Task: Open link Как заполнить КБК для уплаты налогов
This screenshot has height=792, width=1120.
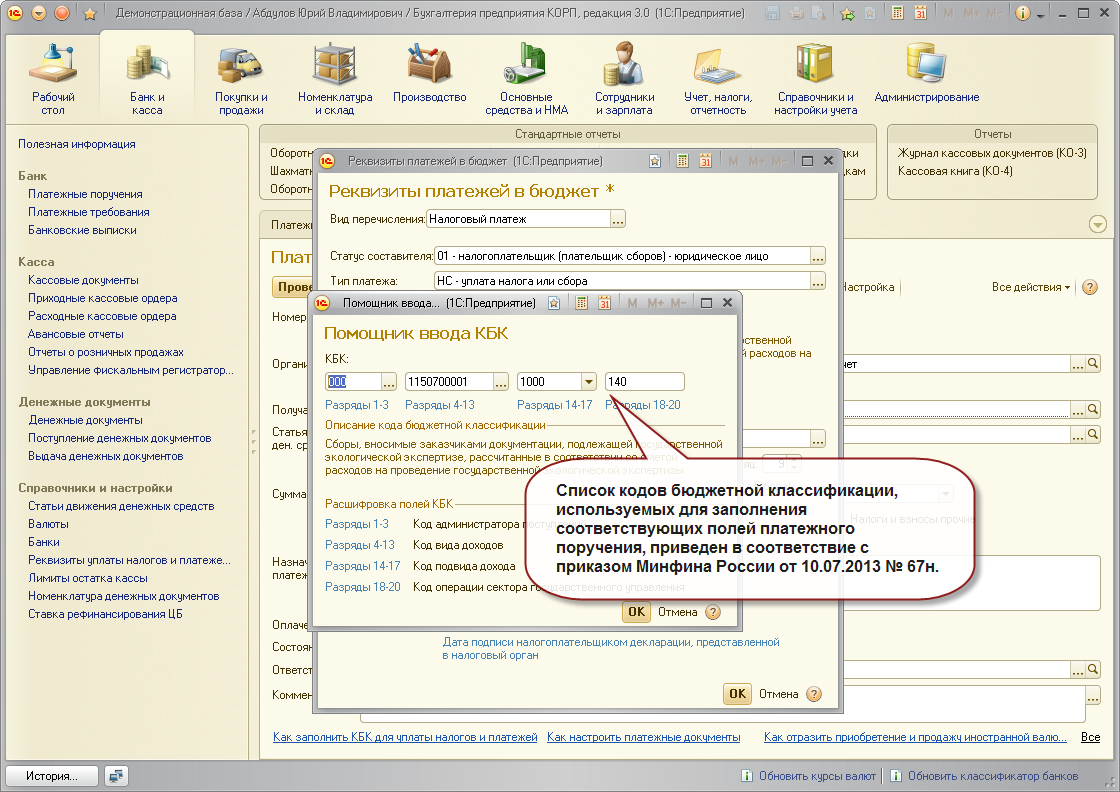Action: point(405,737)
